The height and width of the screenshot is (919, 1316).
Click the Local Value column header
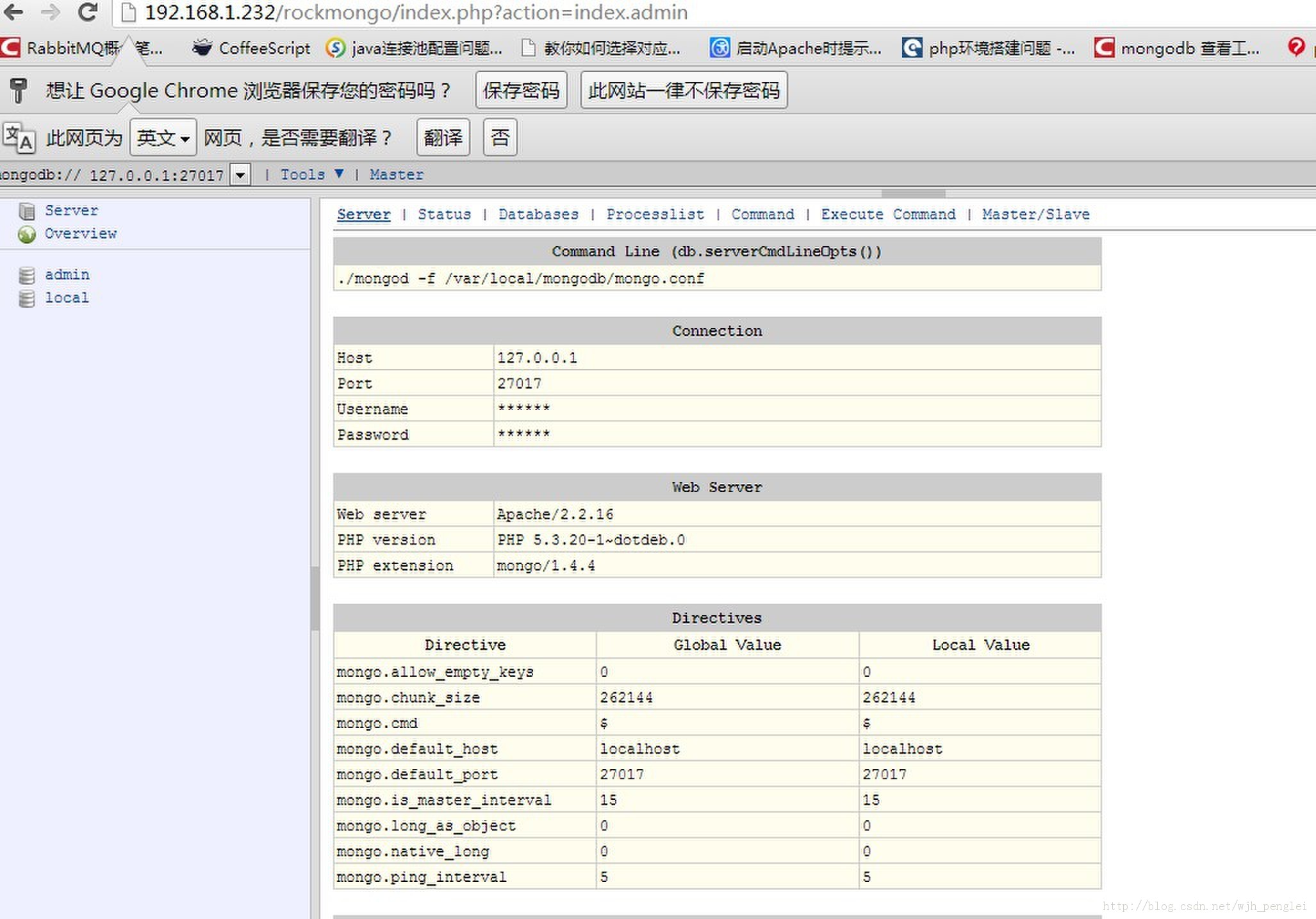point(980,645)
